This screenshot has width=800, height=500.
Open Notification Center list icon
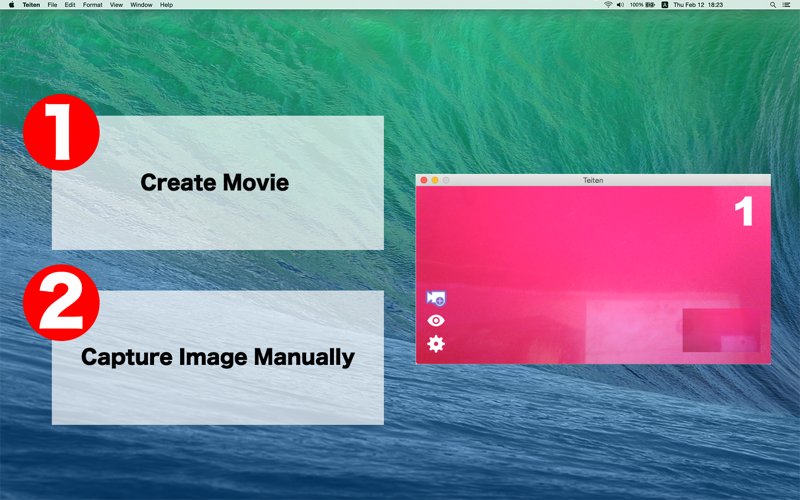pyautogui.click(x=787, y=5)
